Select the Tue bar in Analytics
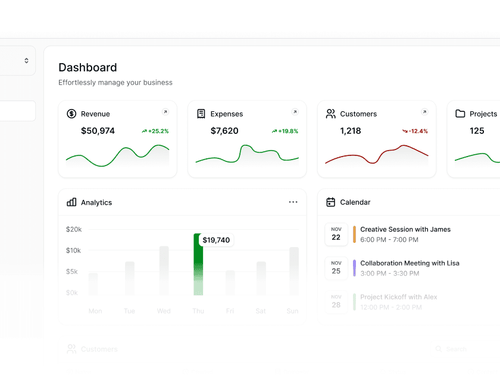This screenshot has height=375, width=500. (x=130, y=278)
